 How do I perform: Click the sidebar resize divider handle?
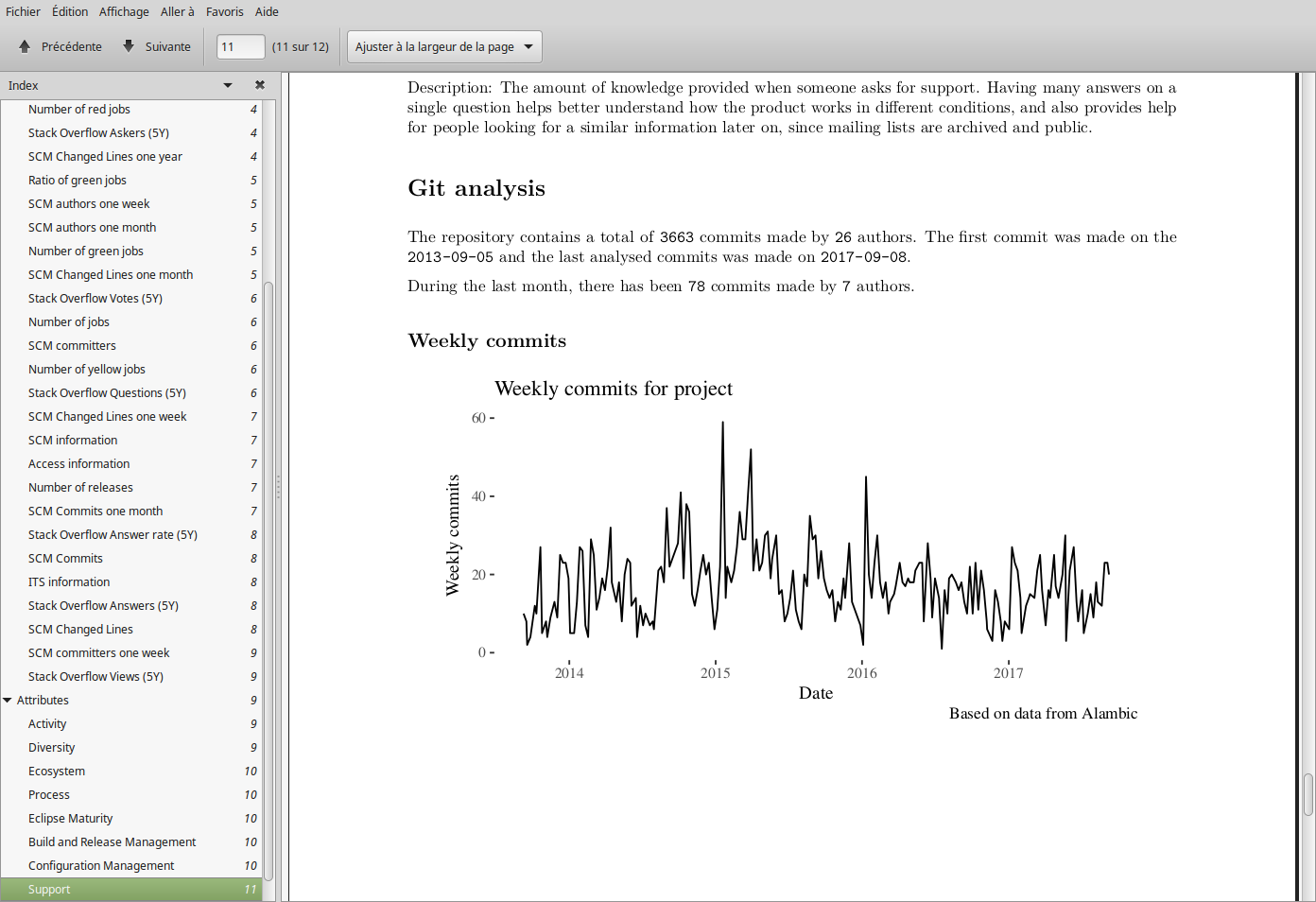278,487
